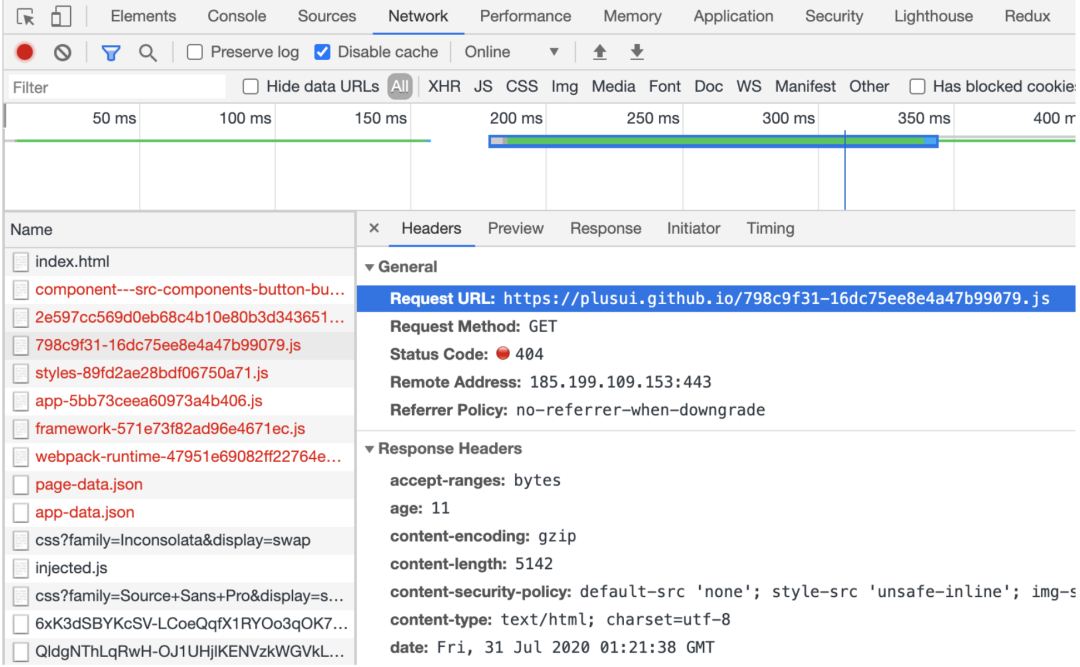Click the file icon beside app-data.json
This screenshot has width=1080, height=667.
(21, 513)
